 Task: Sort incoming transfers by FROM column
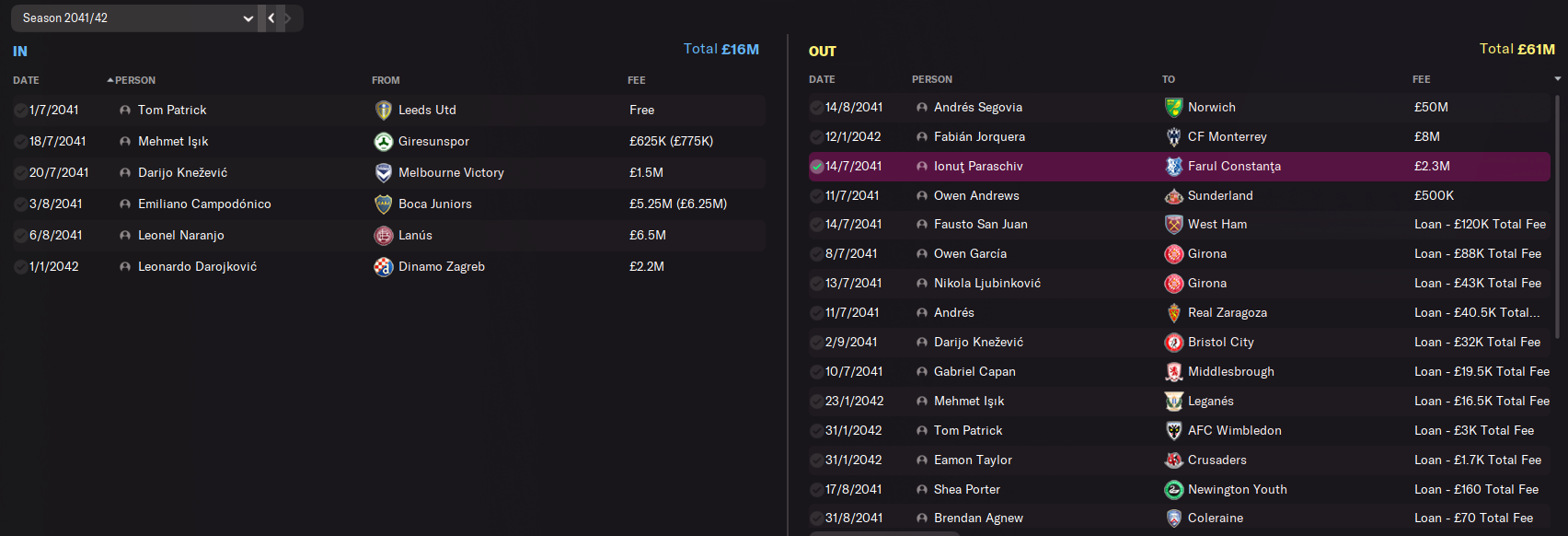point(386,80)
